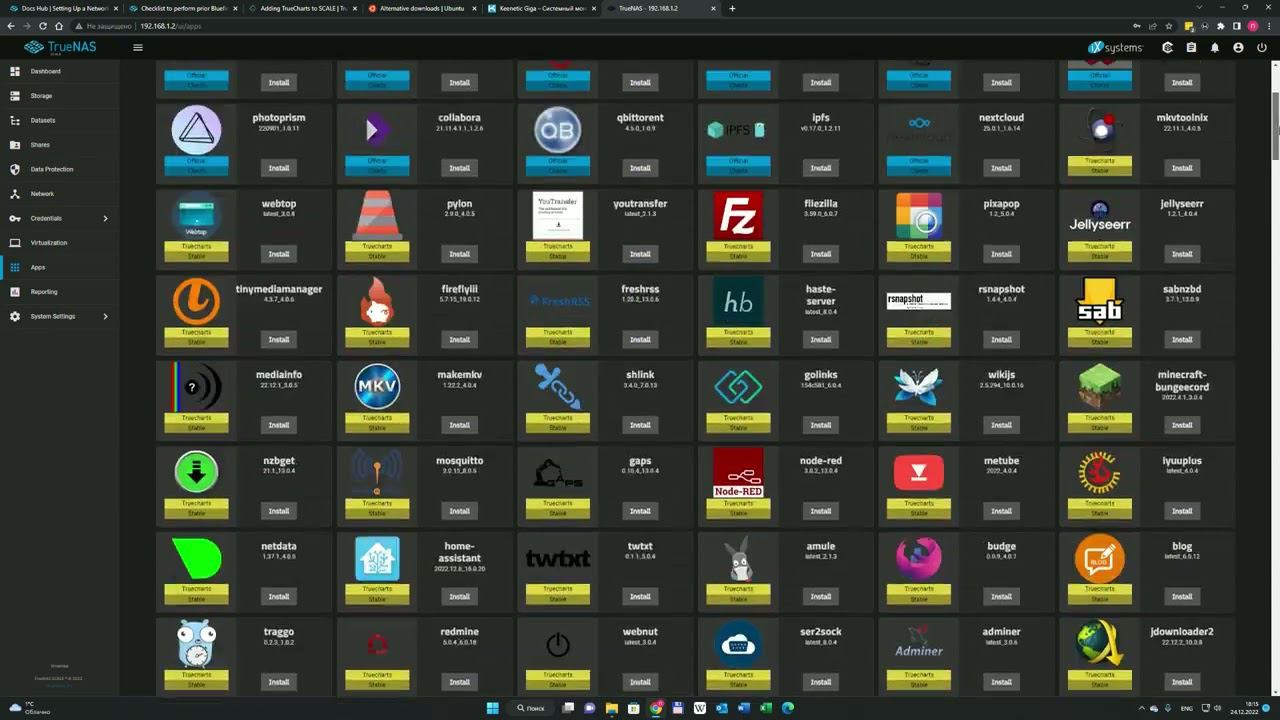
Task: Open the Dashboard icon in the sidebar
Action: click(15, 71)
